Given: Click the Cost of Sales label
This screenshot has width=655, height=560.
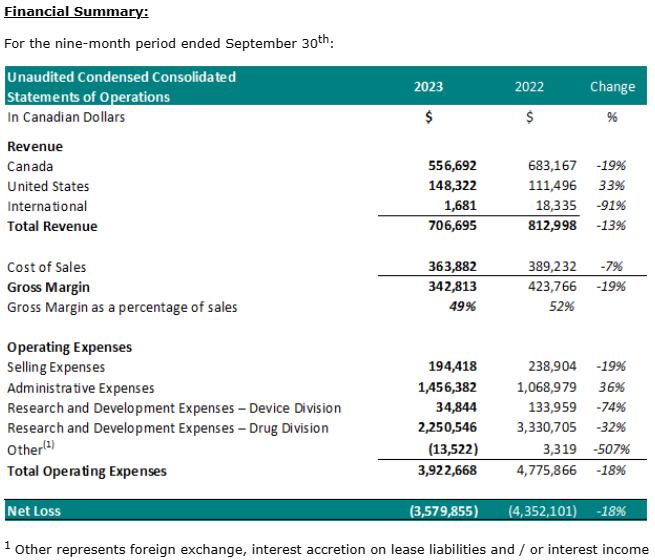Looking at the screenshot, I should [x=47, y=267].
